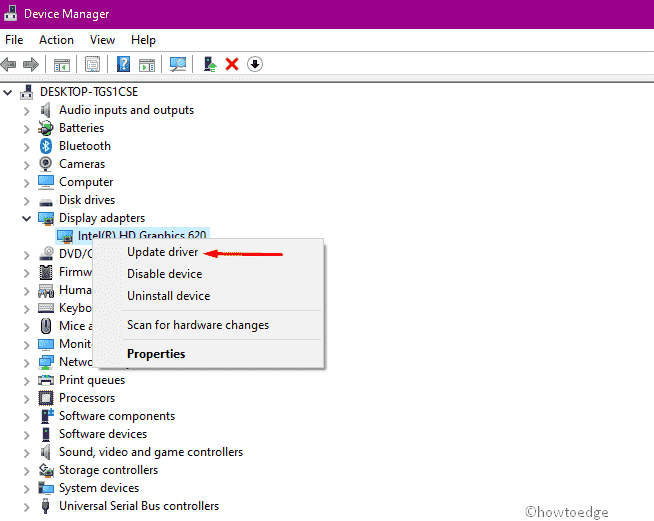654x521 pixels.
Task: Expand the Batteries category arrow
Action: [27, 128]
